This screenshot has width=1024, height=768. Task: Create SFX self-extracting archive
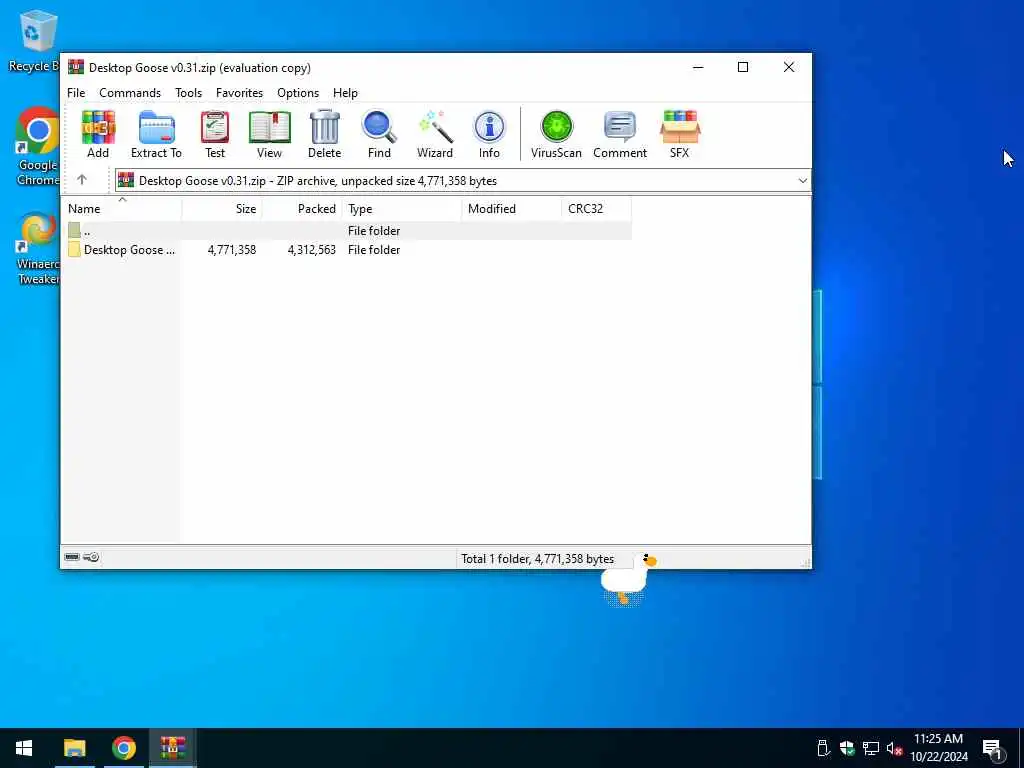click(679, 135)
